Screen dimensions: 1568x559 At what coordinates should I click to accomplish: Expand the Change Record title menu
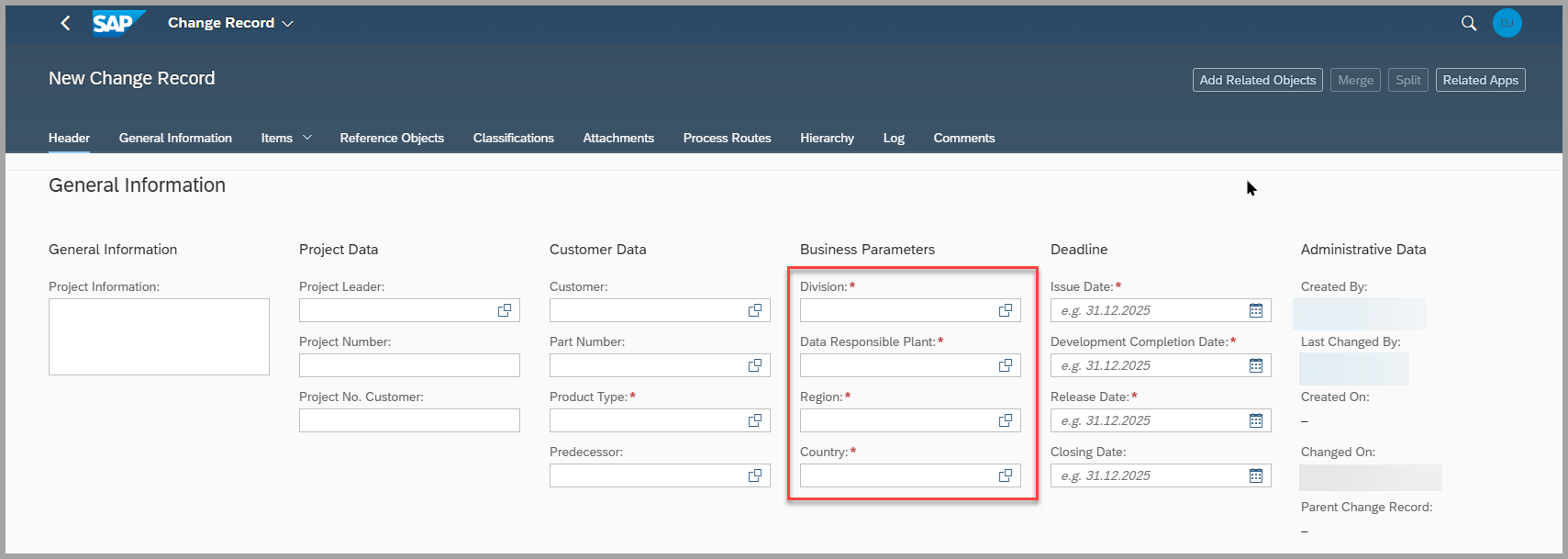tap(287, 23)
